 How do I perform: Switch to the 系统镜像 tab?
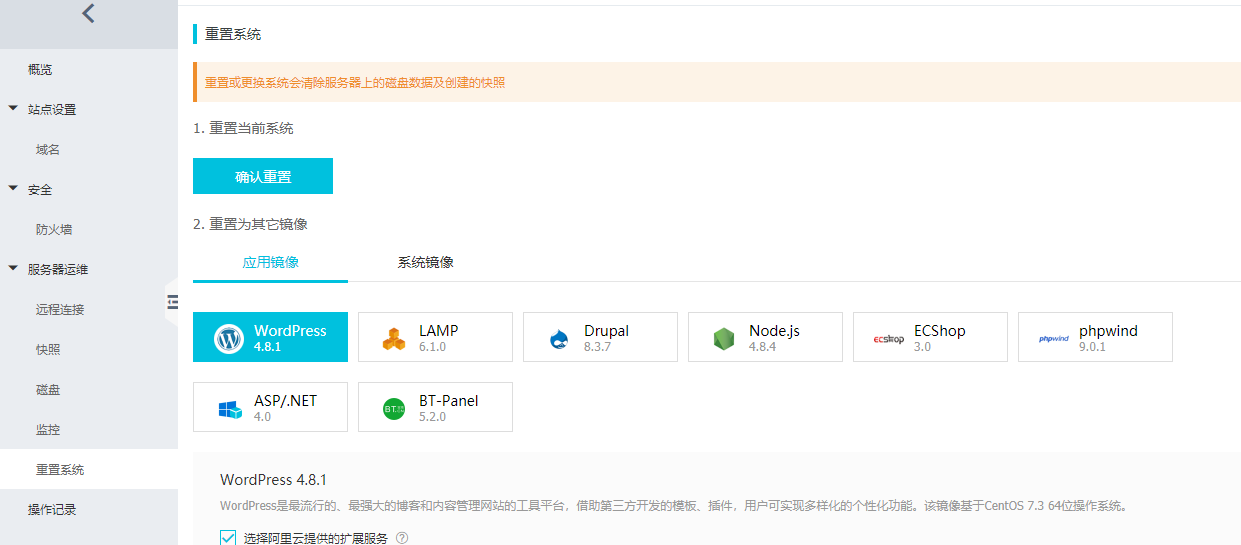[x=425, y=262]
